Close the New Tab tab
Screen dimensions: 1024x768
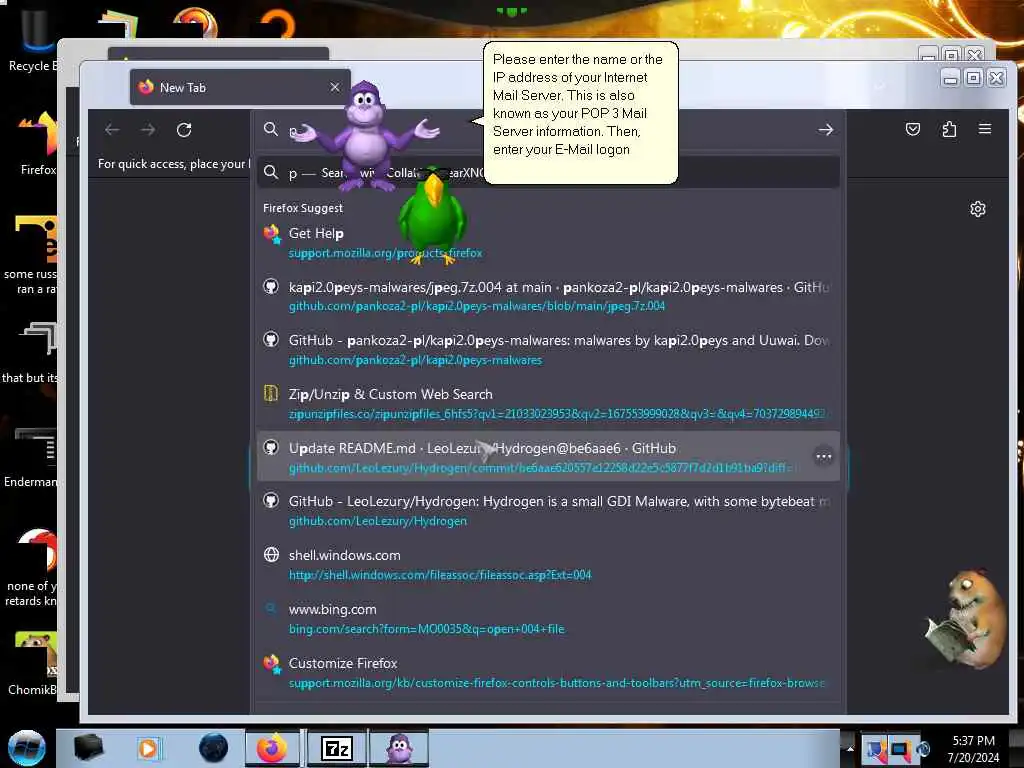coord(335,87)
